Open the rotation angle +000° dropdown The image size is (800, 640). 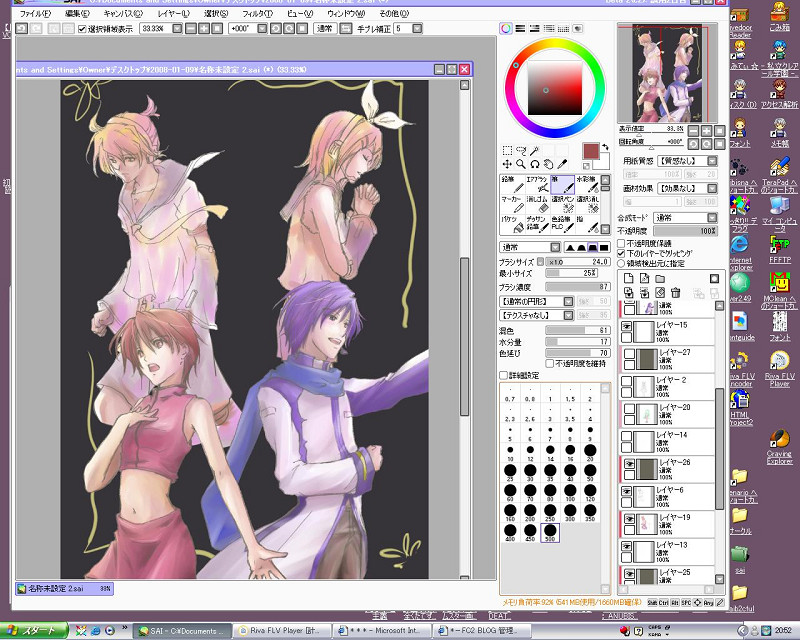[262, 29]
